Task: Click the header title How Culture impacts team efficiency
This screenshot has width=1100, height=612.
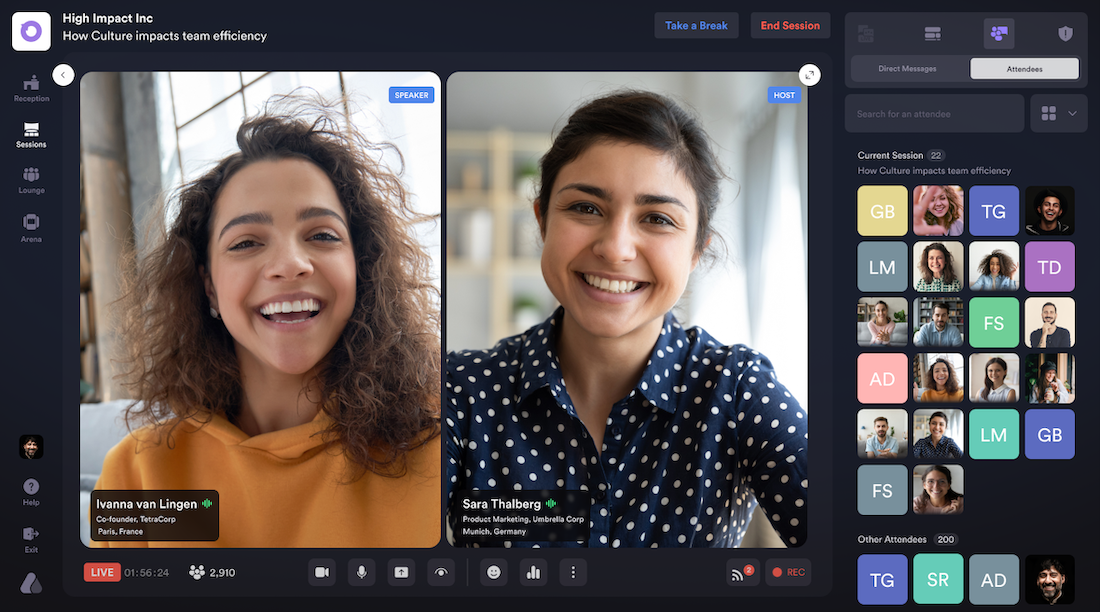Action: [165, 36]
